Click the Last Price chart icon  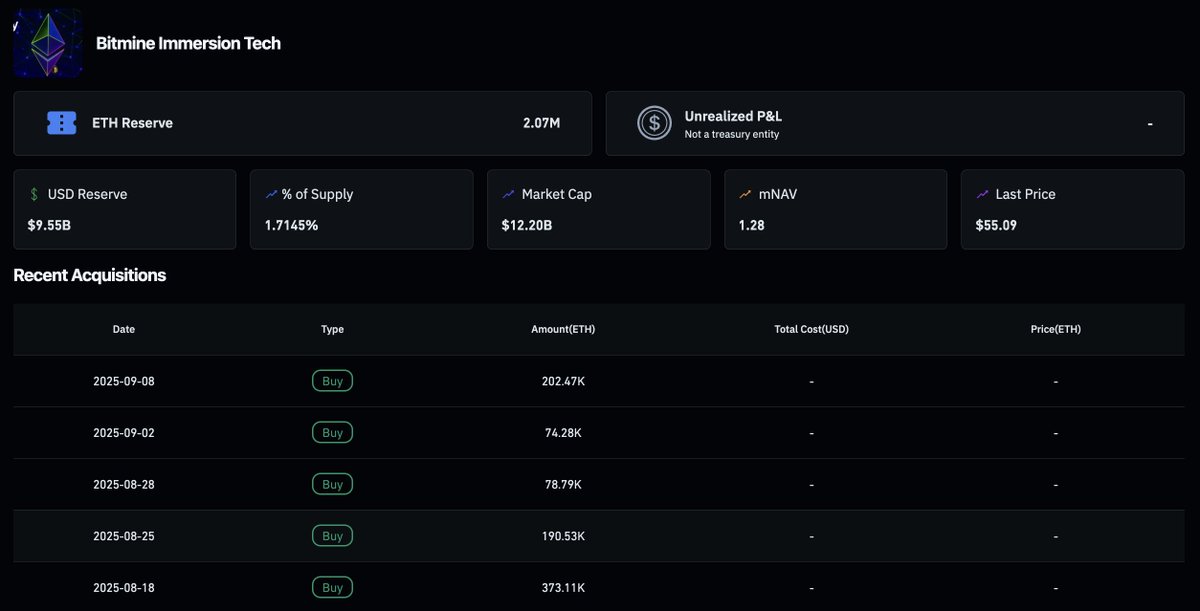tap(982, 193)
